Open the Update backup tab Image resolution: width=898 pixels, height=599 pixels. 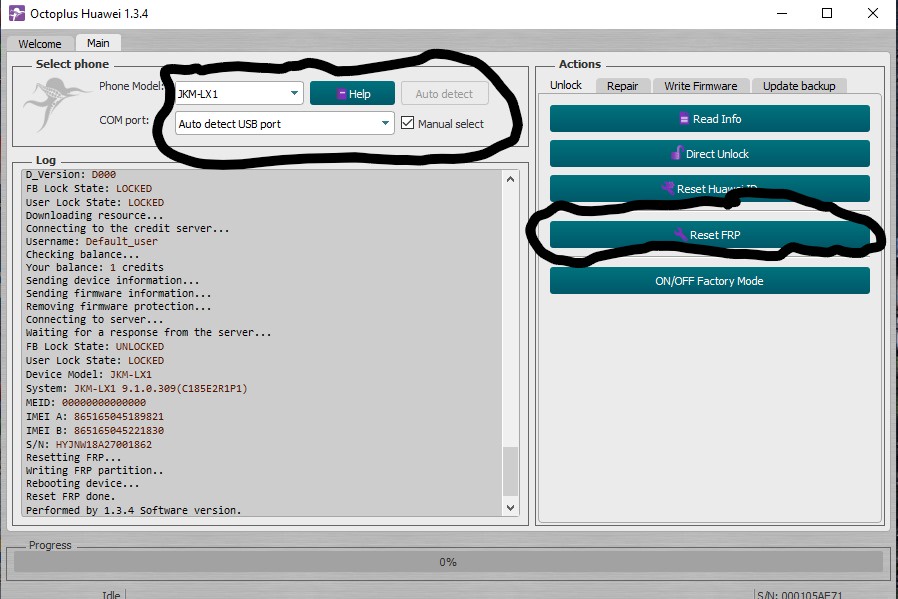pos(799,86)
